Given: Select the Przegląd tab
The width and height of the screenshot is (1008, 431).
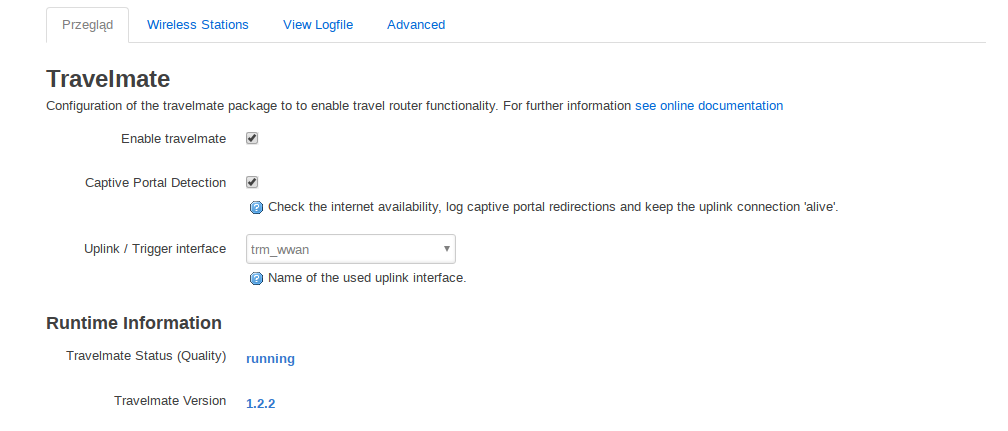Looking at the screenshot, I should point(87,25).
